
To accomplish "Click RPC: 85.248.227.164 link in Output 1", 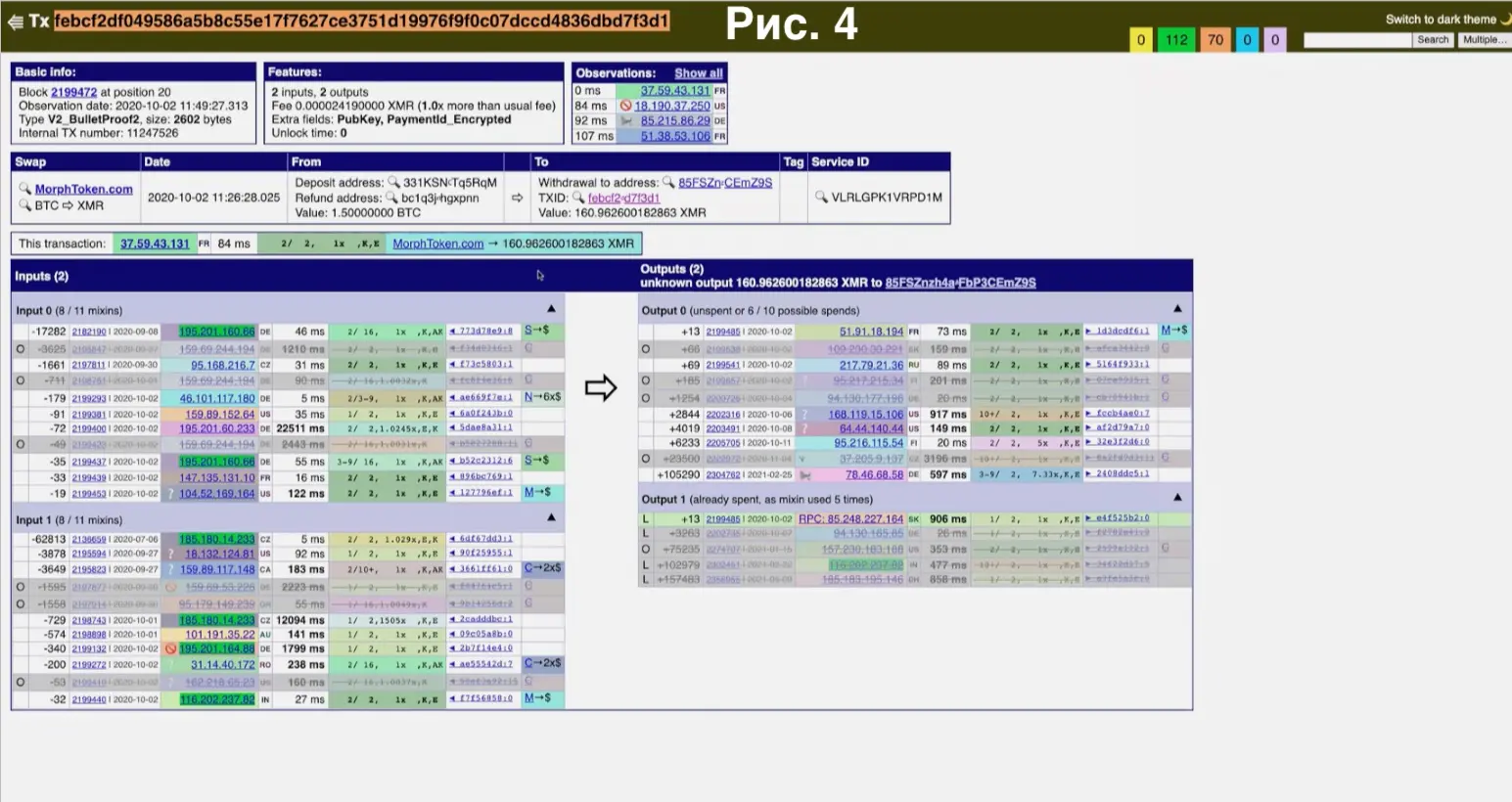I will tap(850, 518).
